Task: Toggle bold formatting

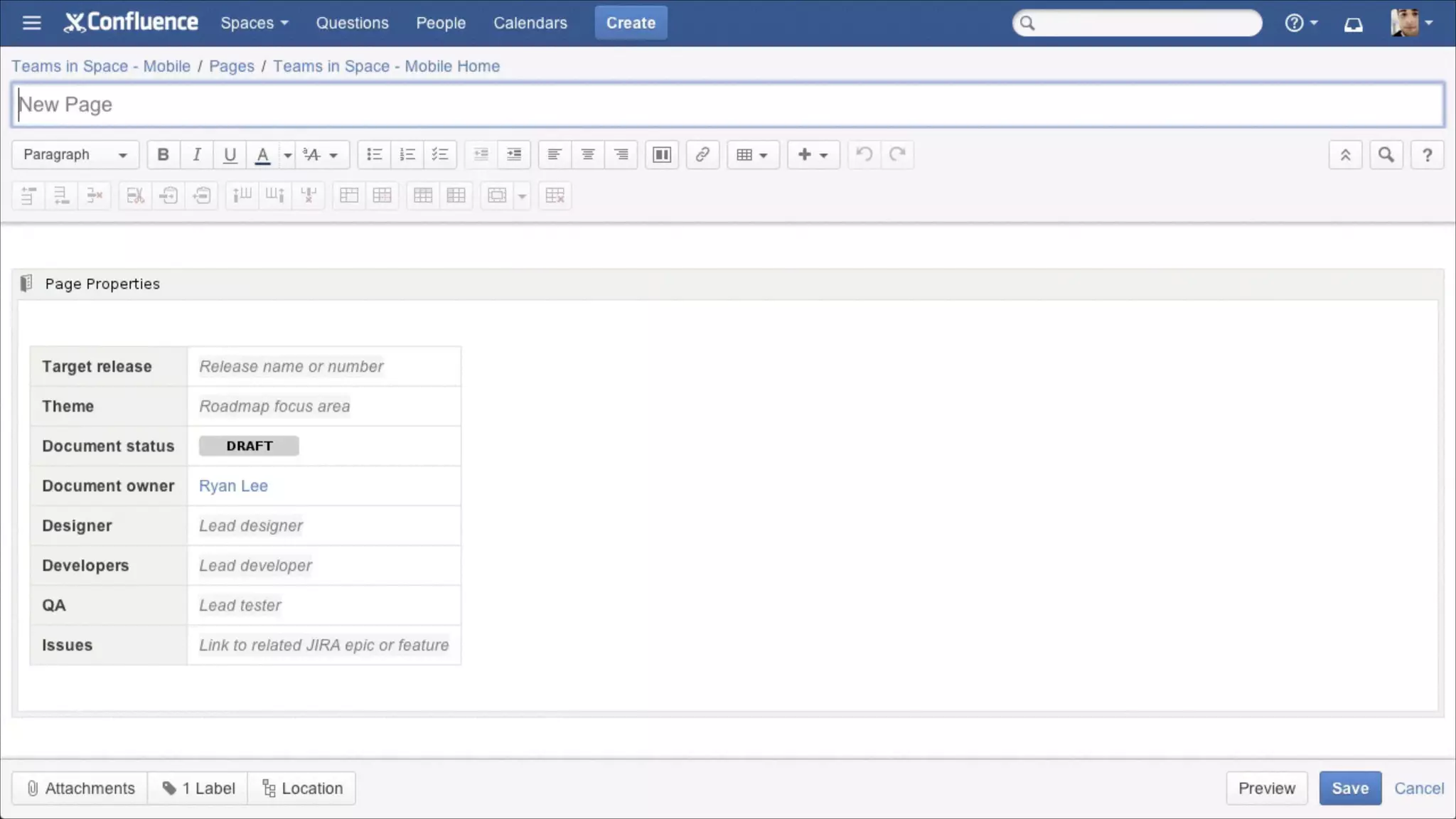Action: click(163, 154)
